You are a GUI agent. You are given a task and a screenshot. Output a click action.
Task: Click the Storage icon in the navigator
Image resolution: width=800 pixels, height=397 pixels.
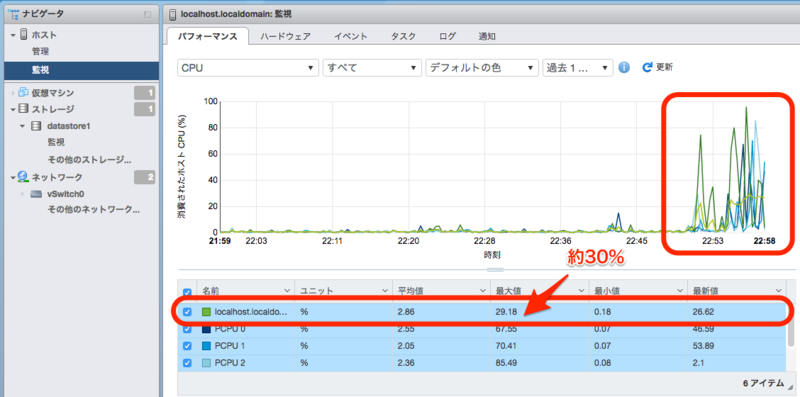[23, 109]
